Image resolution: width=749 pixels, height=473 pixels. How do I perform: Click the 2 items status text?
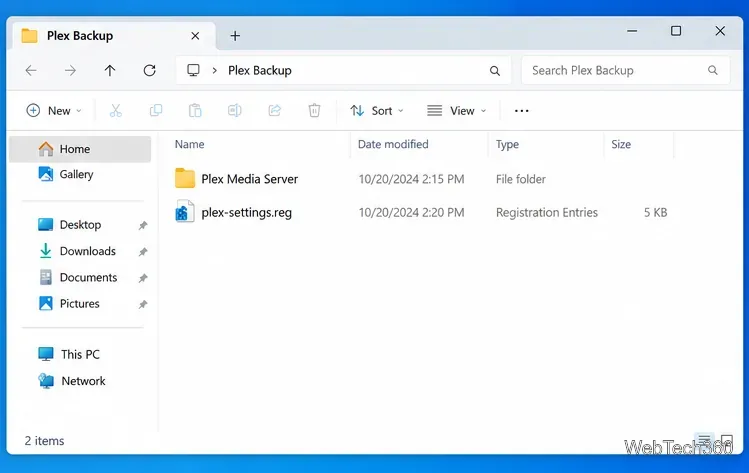click(44, 441)
